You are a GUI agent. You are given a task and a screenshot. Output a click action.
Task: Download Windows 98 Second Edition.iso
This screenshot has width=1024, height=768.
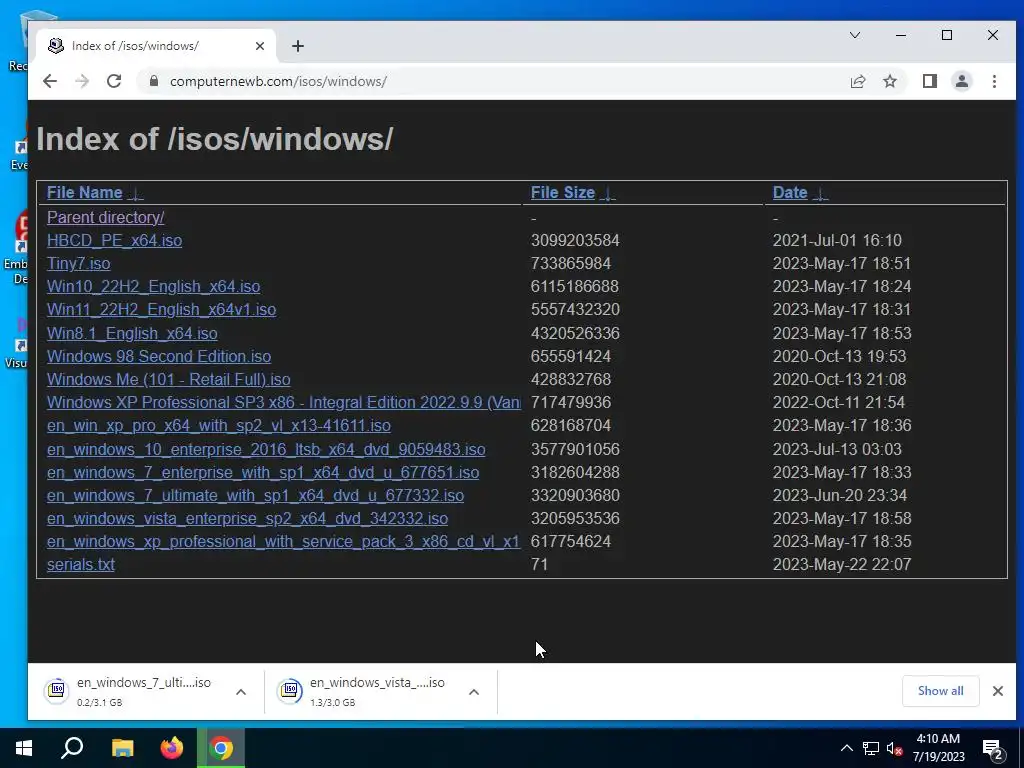(x=159, y=357)
